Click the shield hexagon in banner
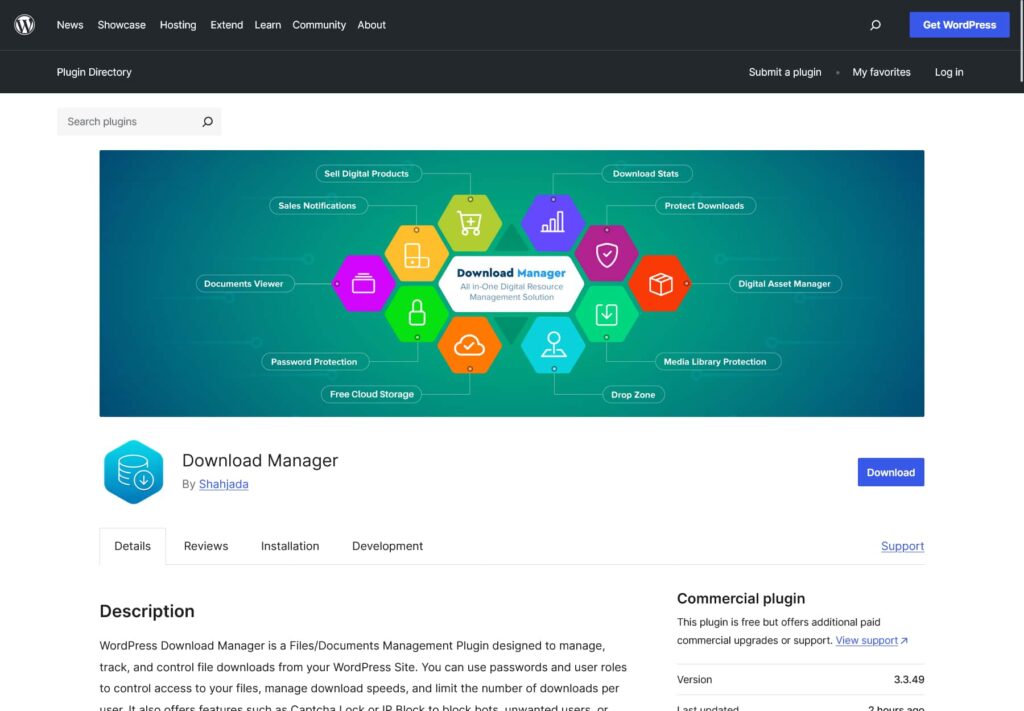 tap(606, 254)
